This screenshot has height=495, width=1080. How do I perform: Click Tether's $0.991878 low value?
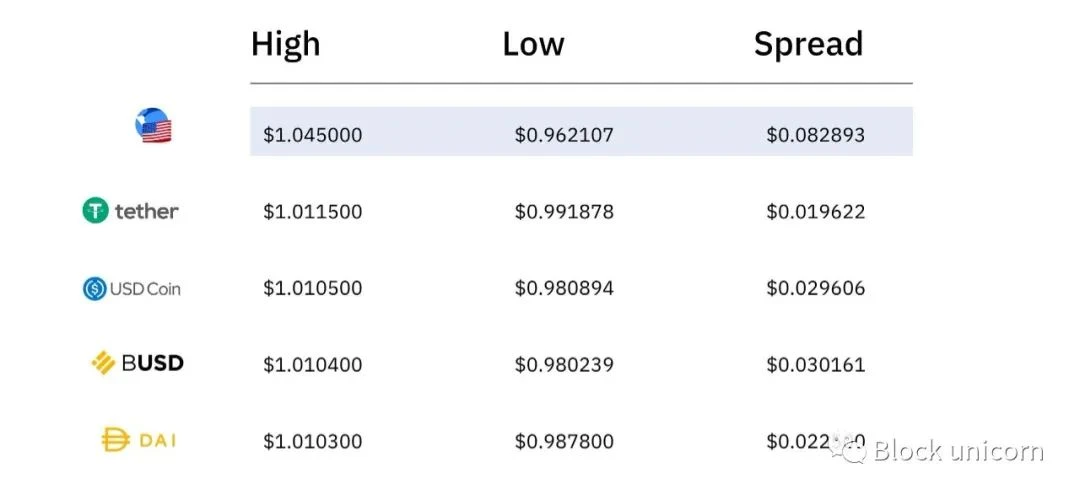(x=564, y=211)
